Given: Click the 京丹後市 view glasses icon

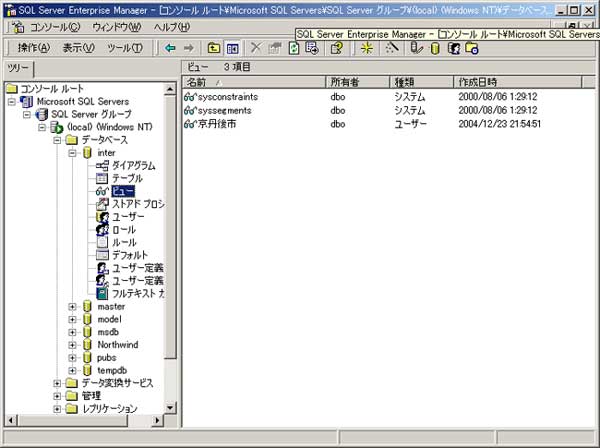Looking at the screenshot, I should pos(190,124).
